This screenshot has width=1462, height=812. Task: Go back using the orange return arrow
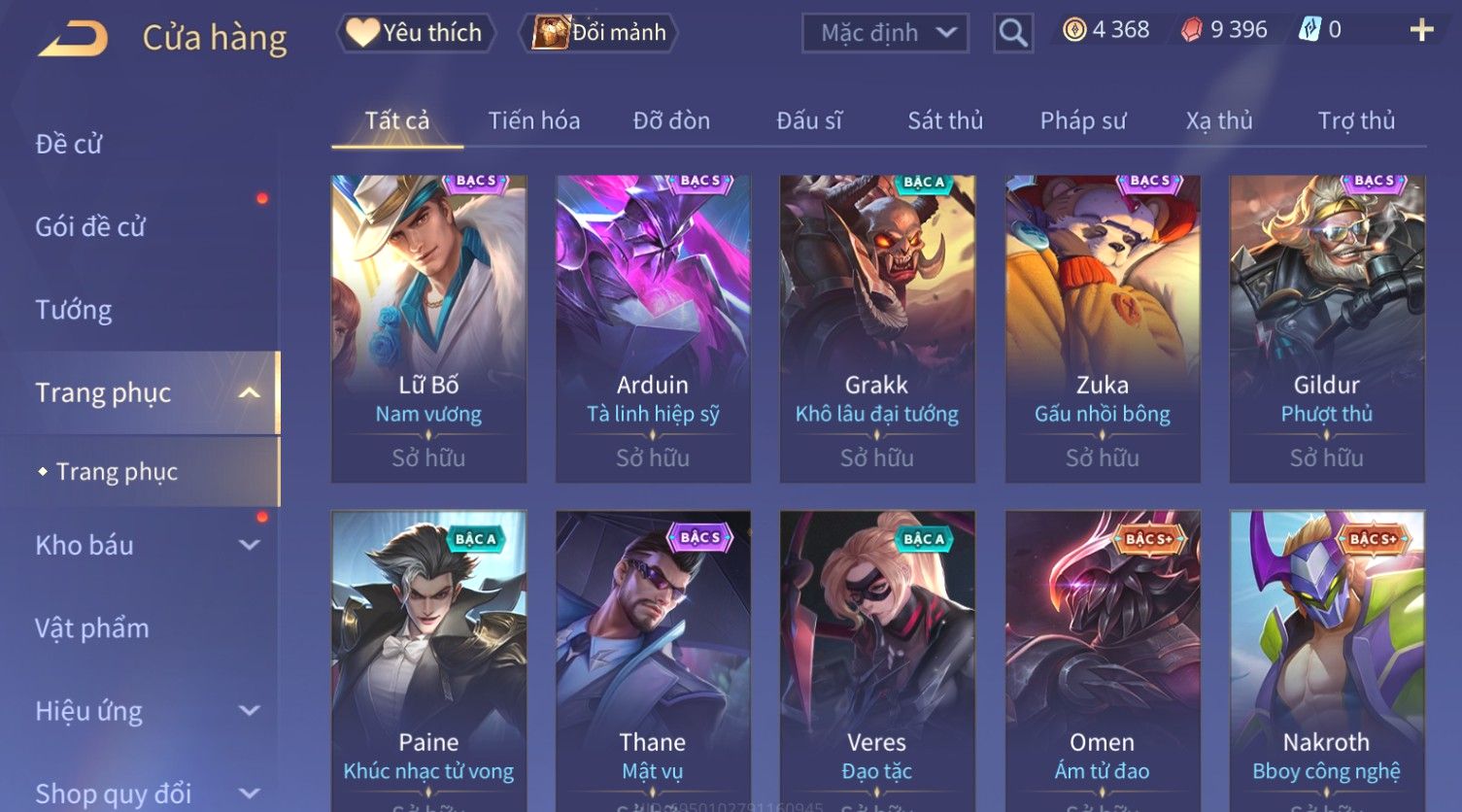(73, 38)
